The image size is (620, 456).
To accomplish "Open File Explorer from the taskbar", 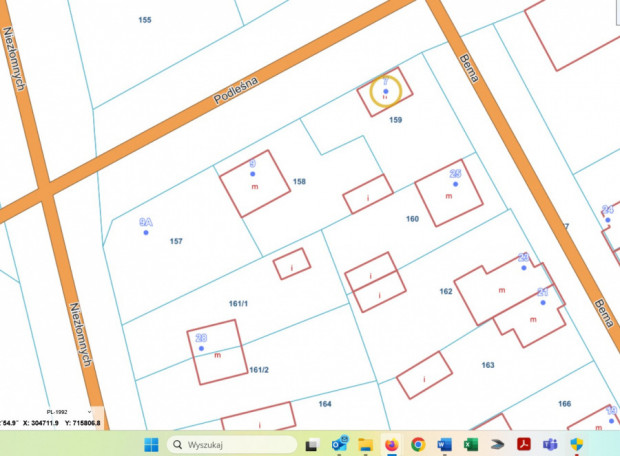I will click(365, 444).
